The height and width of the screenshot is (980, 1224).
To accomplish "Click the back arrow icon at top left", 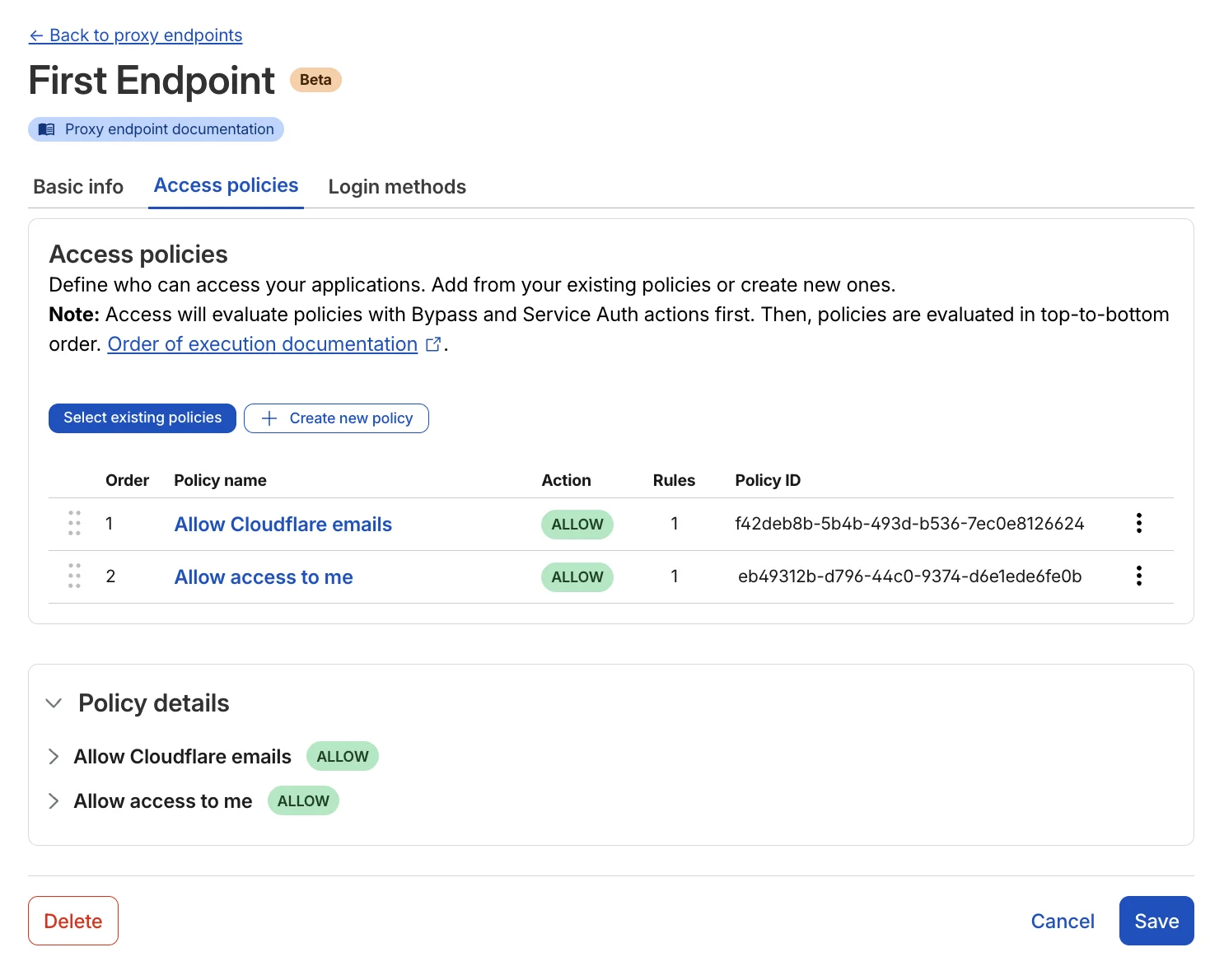I will click(x=36, y=35).
